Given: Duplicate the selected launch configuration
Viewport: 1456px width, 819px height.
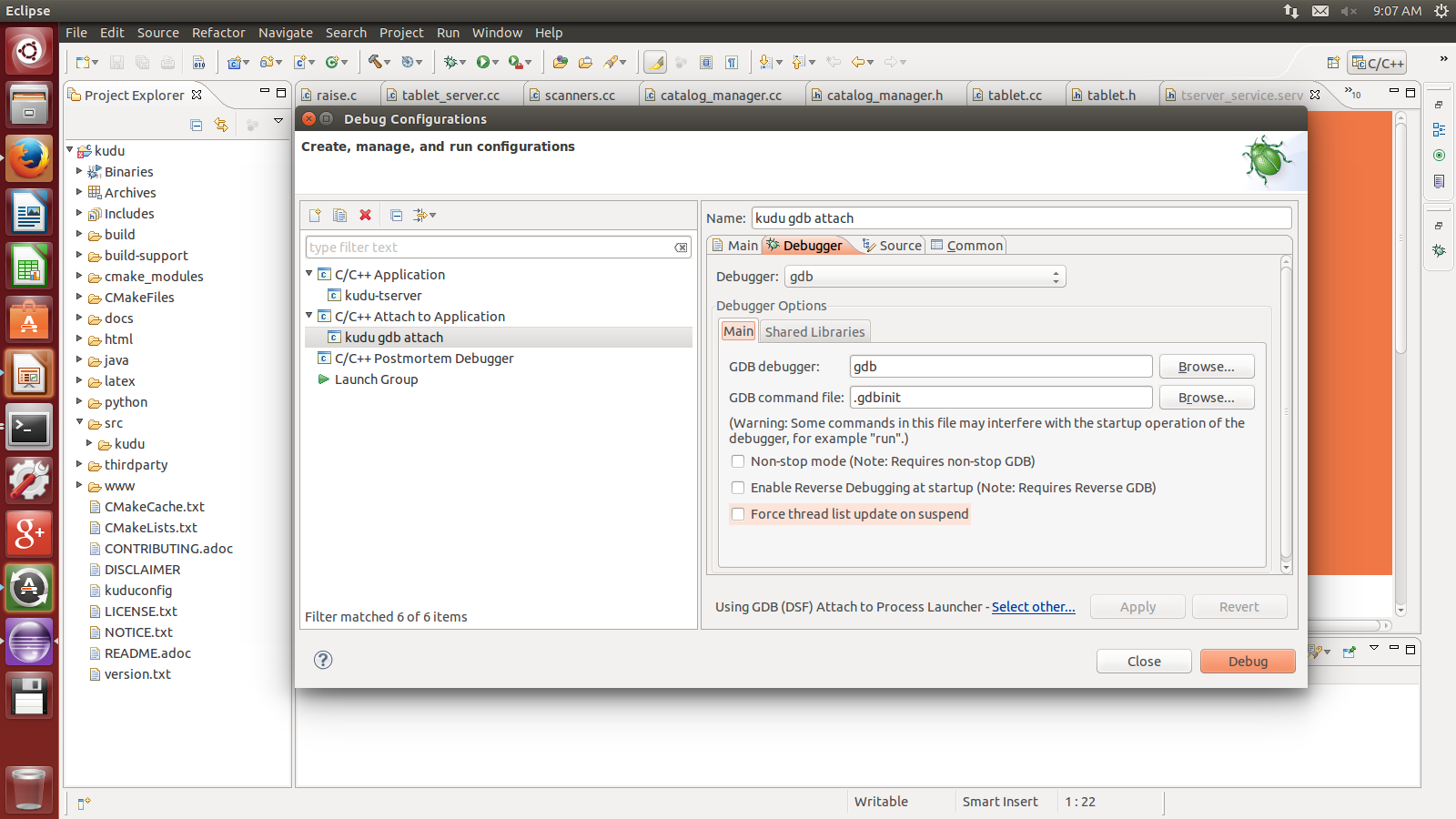Looking at the screenshot, I should pos(339,216).
